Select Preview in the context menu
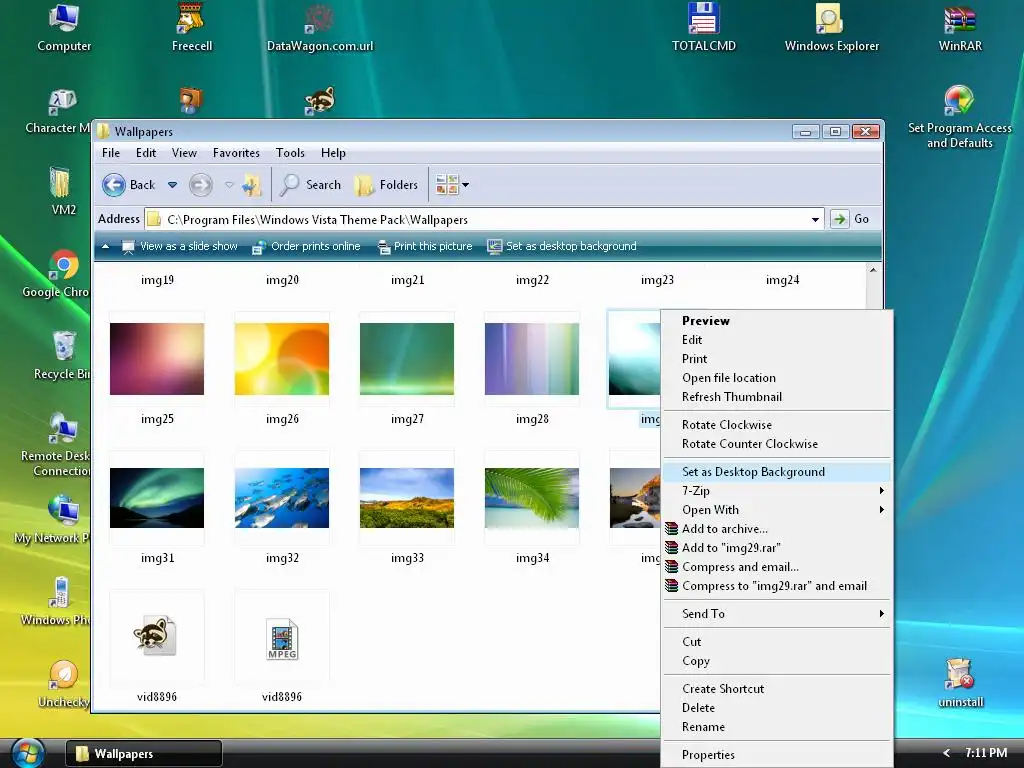This screenshot has height=768, width=1024. click(x=776, y=321)
